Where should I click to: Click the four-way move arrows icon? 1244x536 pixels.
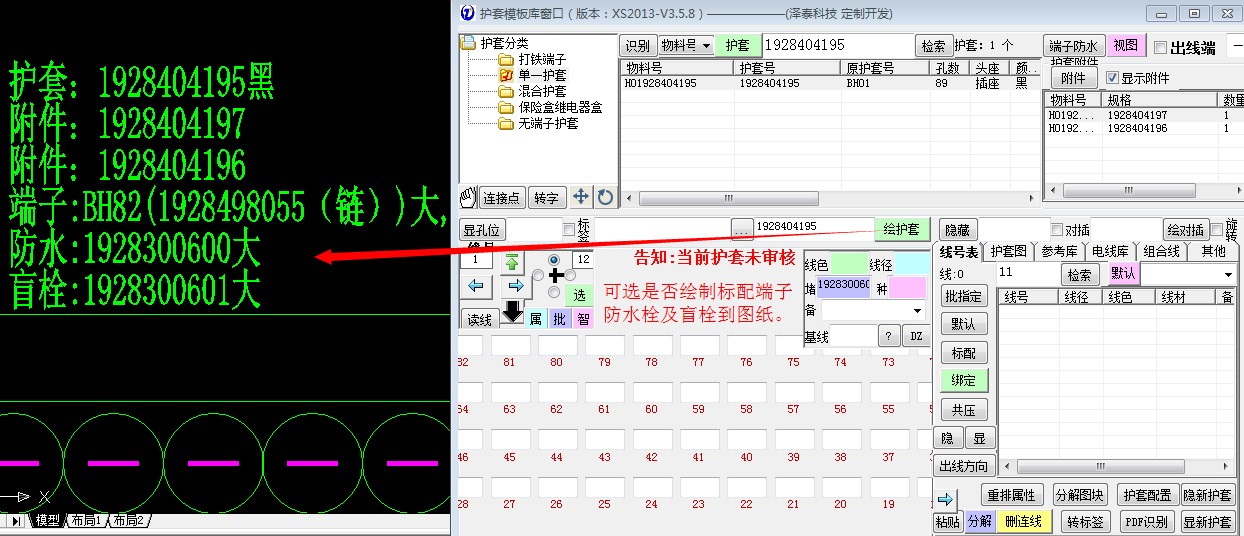(581, 197)
